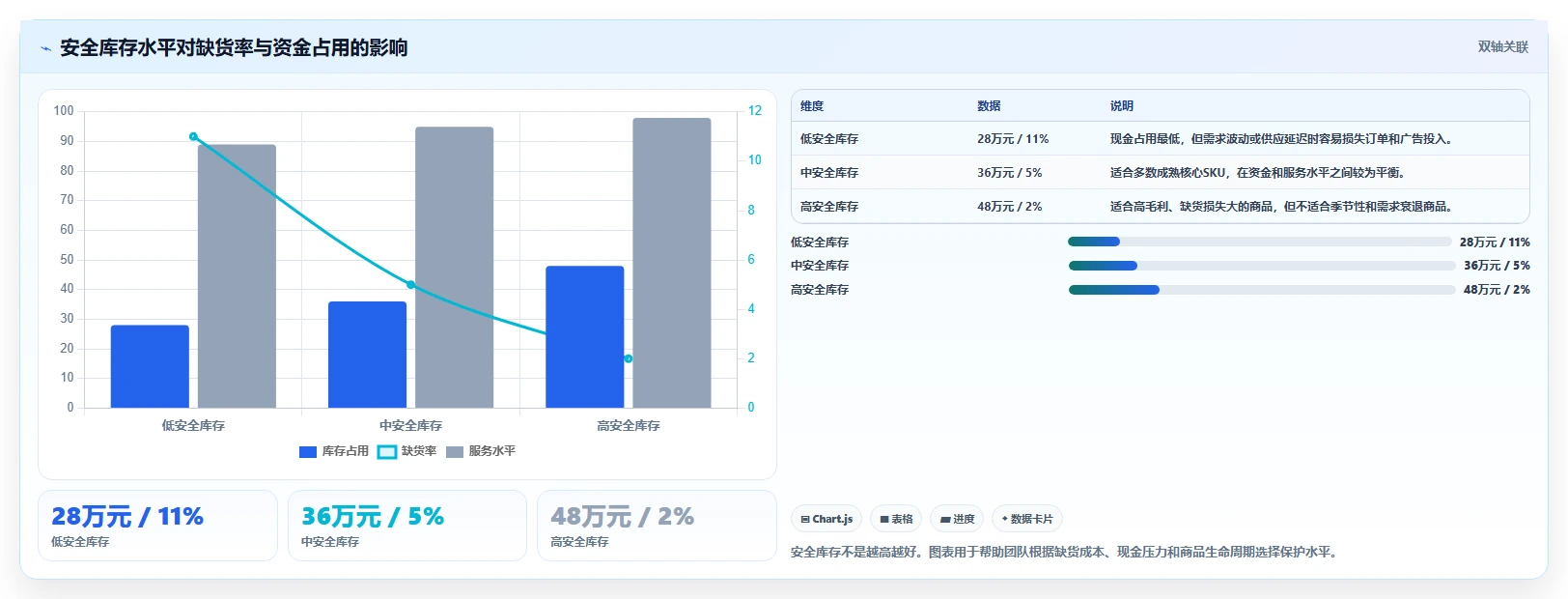
Task: Click the description starting 现金占用最低
Action: (x=1284, y=139)
